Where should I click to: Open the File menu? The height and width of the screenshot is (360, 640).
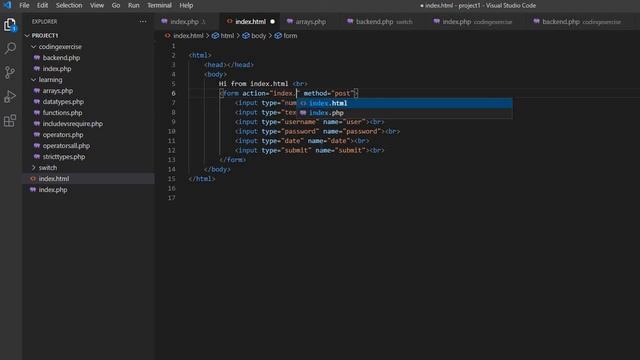(x=24, y=5)
